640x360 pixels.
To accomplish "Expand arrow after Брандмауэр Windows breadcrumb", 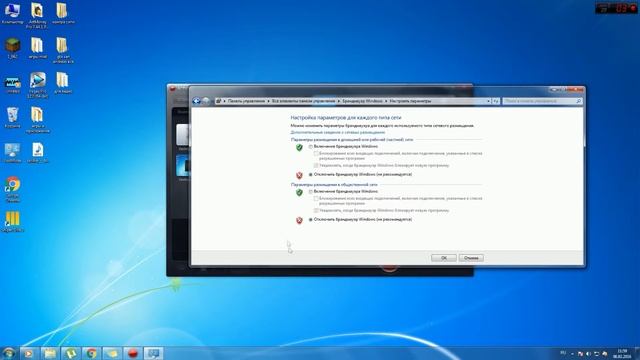I will coord(386,101).
